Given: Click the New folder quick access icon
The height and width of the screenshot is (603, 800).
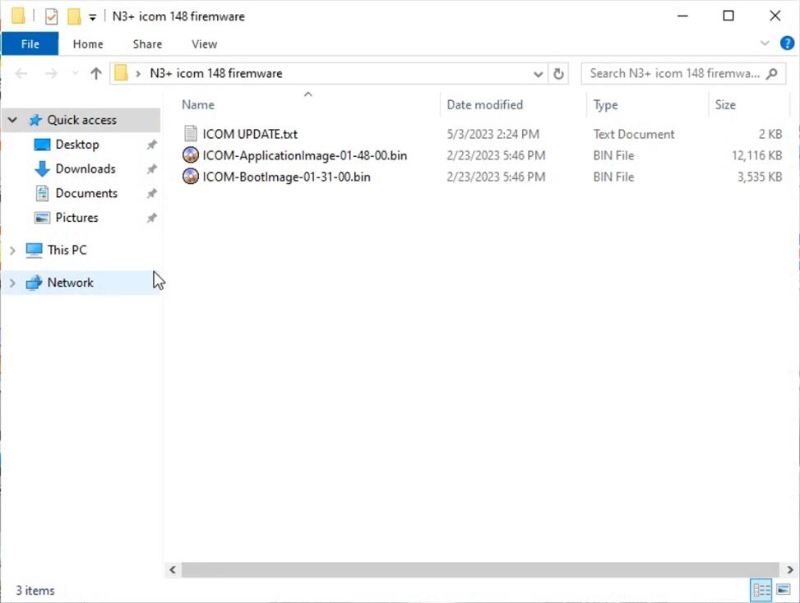Looking at the screenshot, I should click(x=74, y=16).
